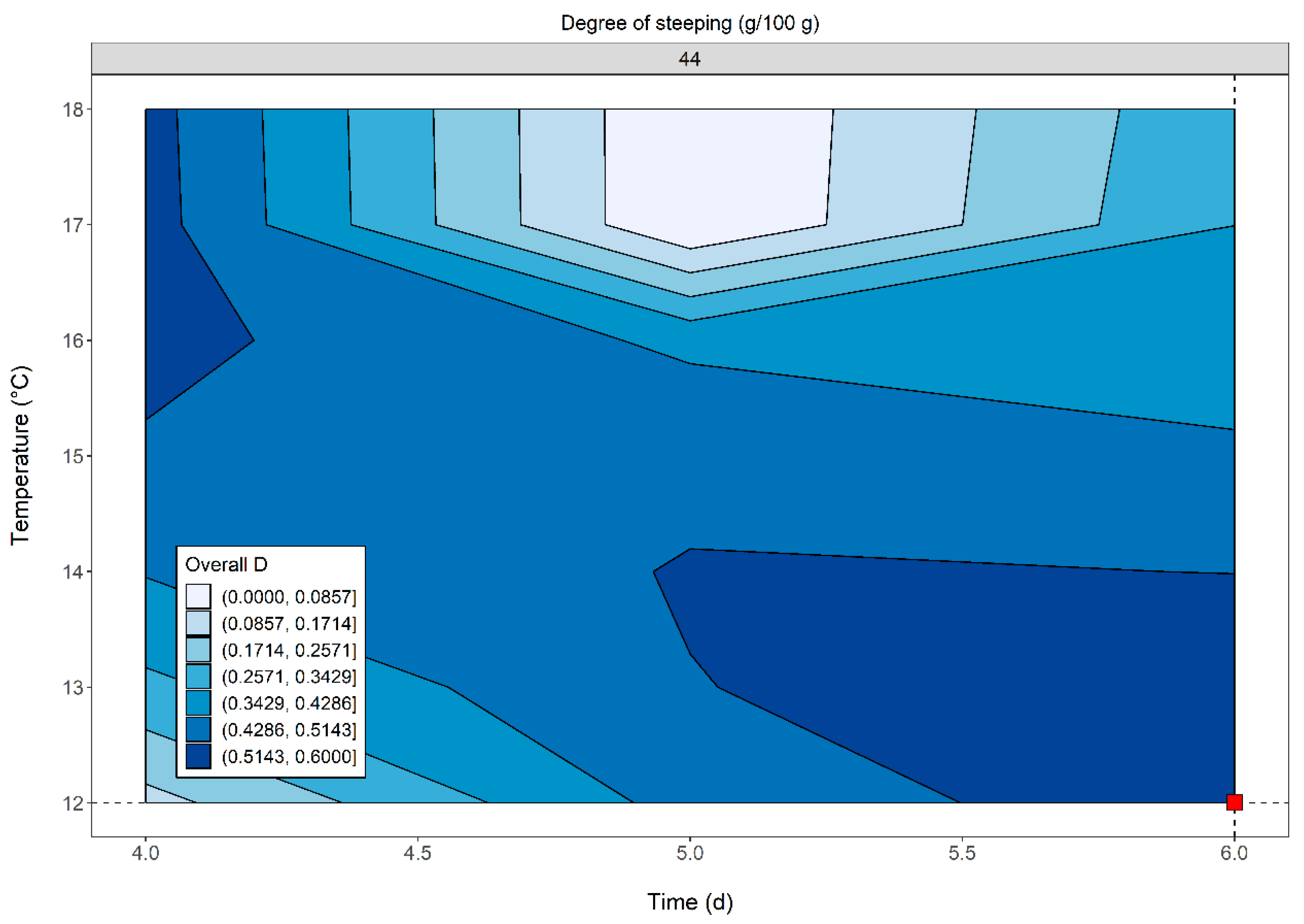Image resolution: width=1304 pixels, height=924 pixels.
Task: Click the 5.0 tick on time axis
Action: pyautogui.click(x=689, y=853)
